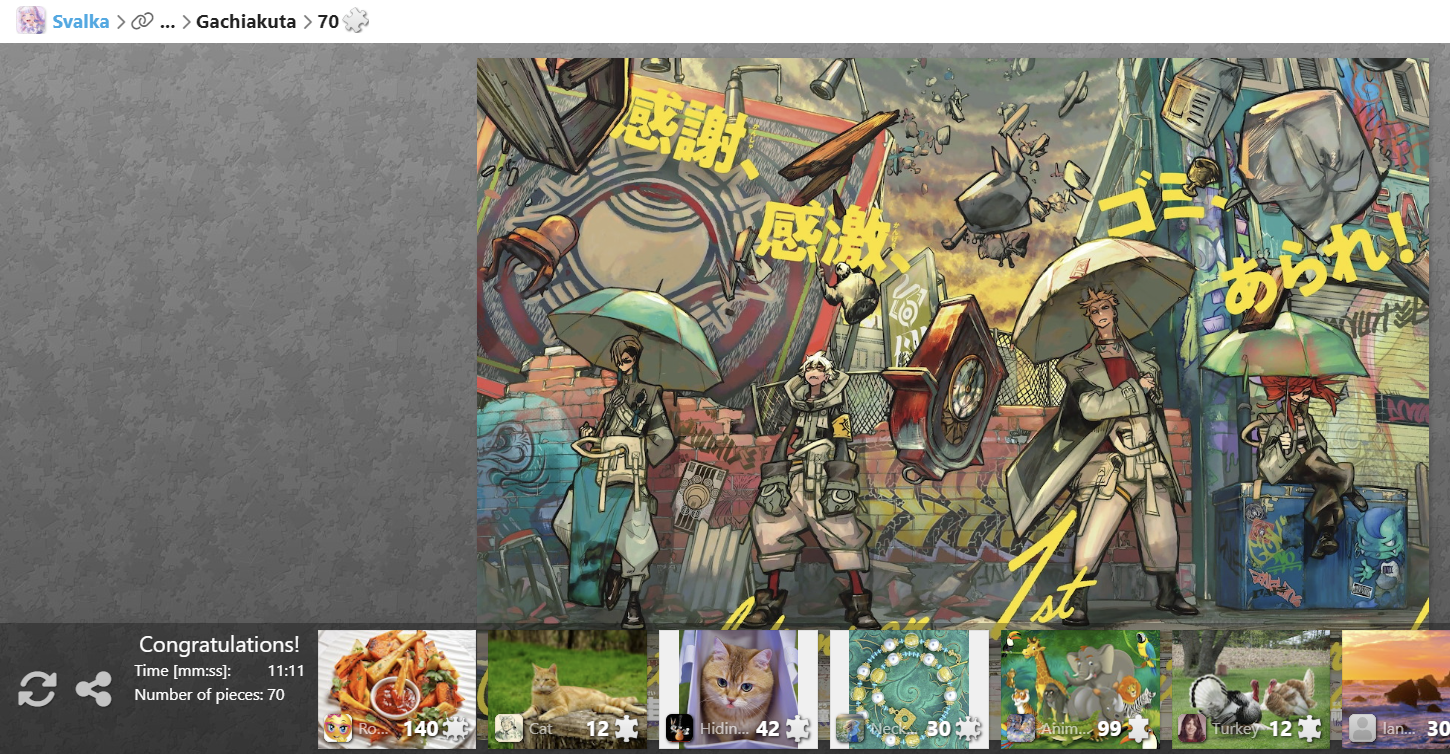Image resolution: width=1450 pixels, height=754 pixels.
Task: Open the cartoon animals 99-piece puzzle
Action: [1080, 689]
